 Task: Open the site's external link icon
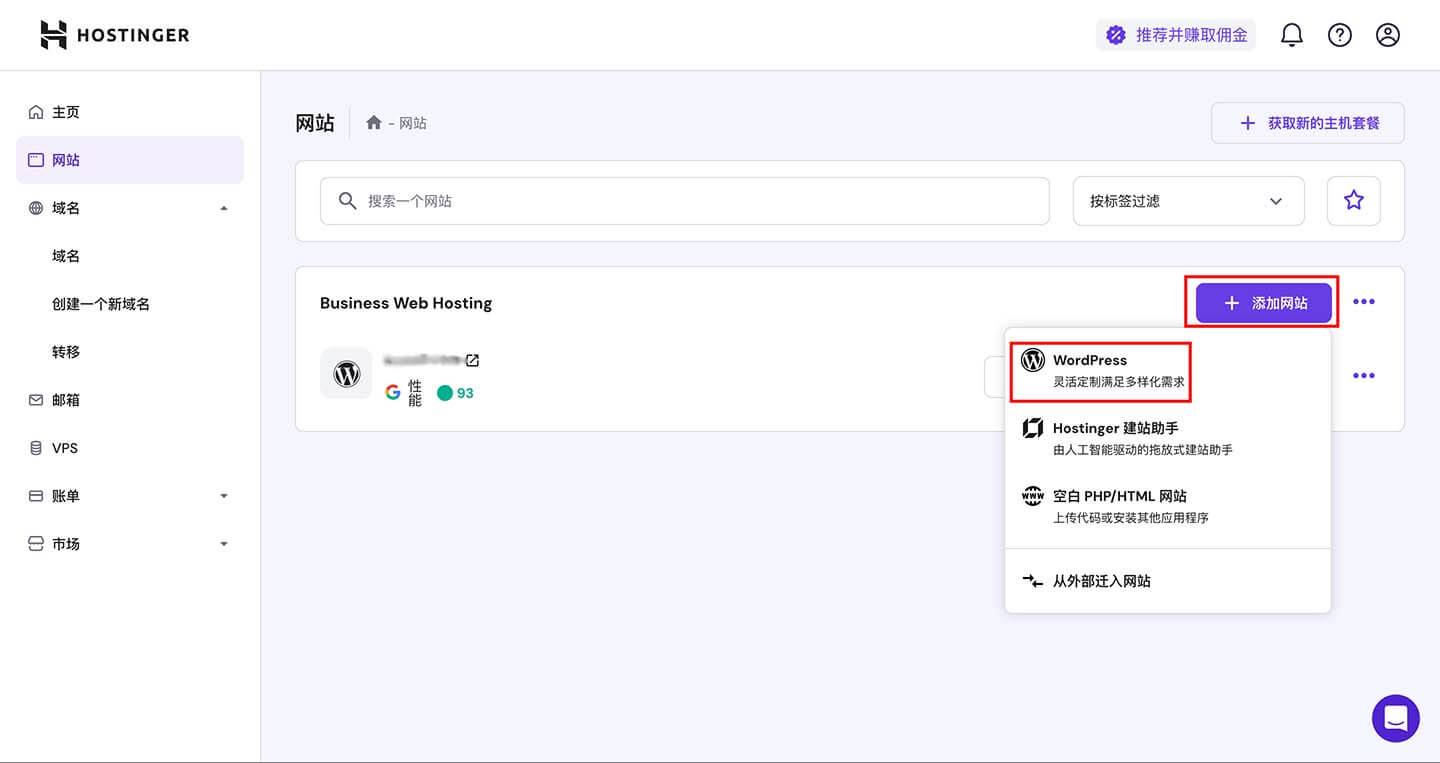click(x=472, y=360)
